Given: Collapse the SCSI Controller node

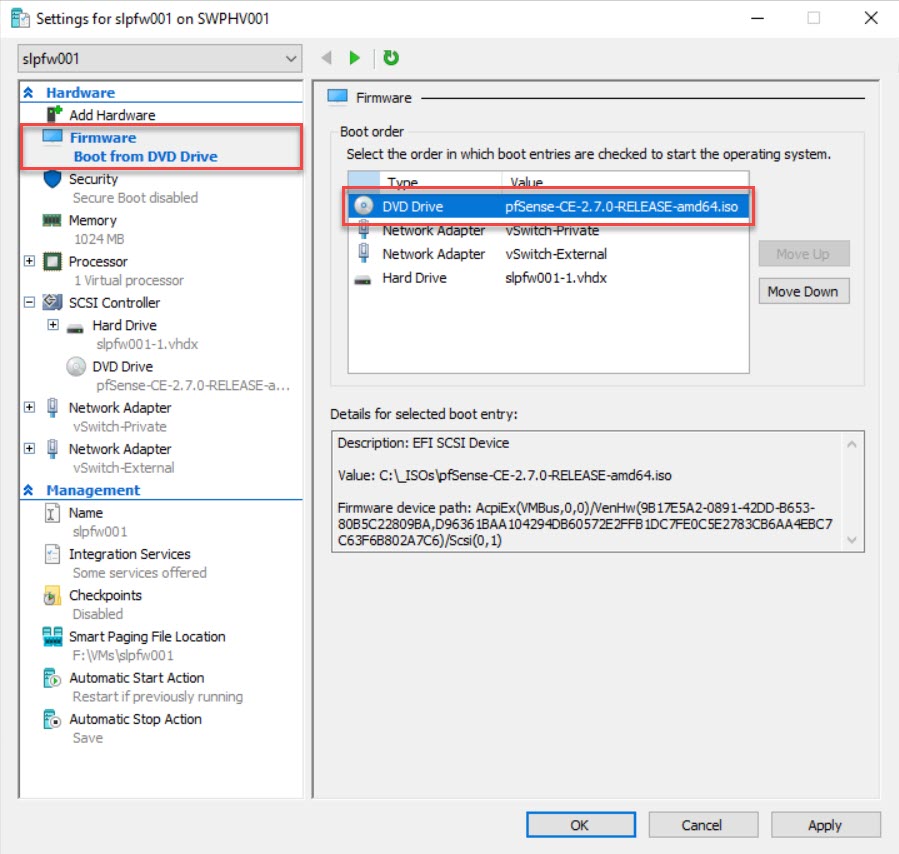Looking at the screenshot, I should coord(29,303).
